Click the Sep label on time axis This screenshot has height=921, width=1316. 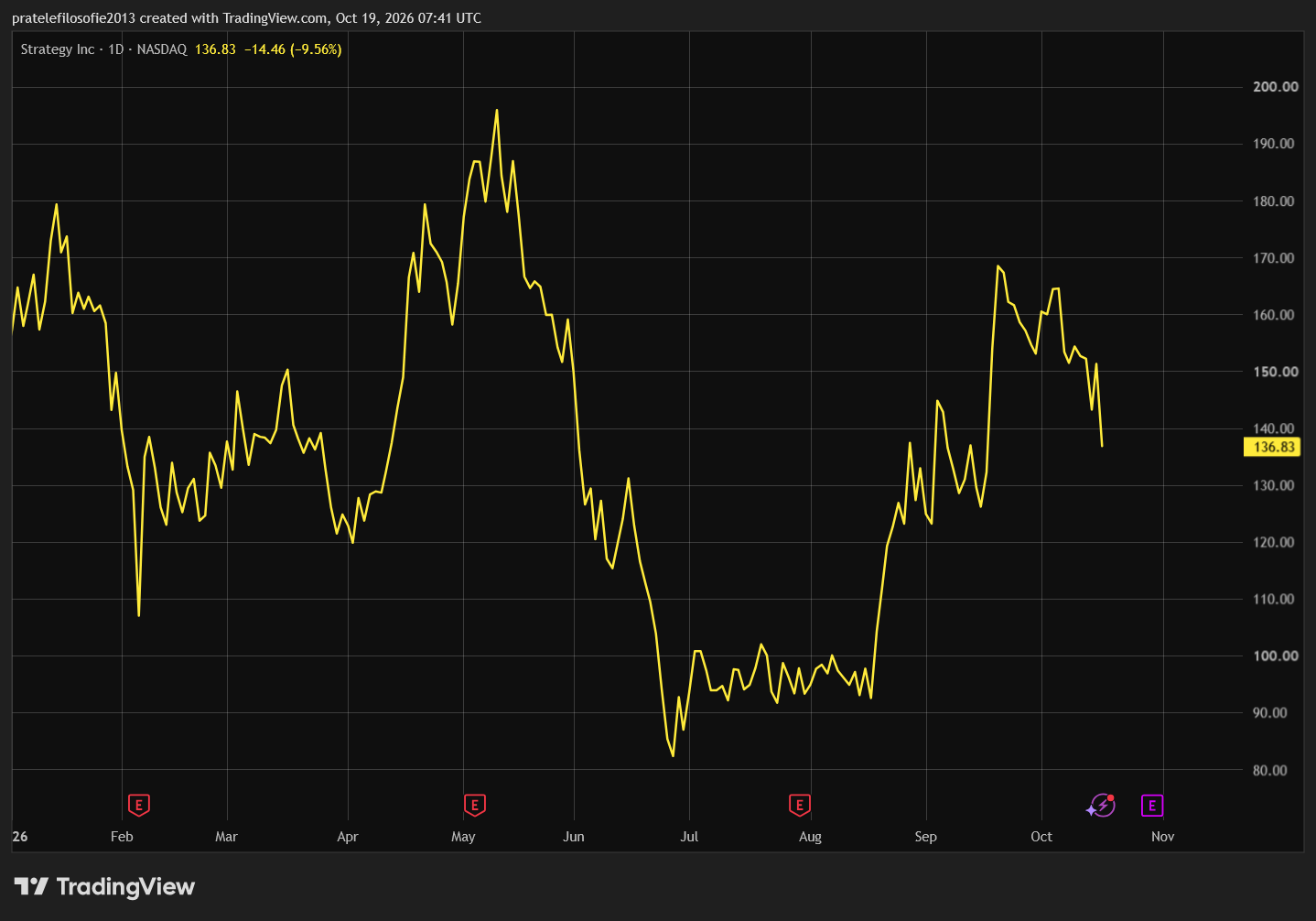tap(925, 837)
